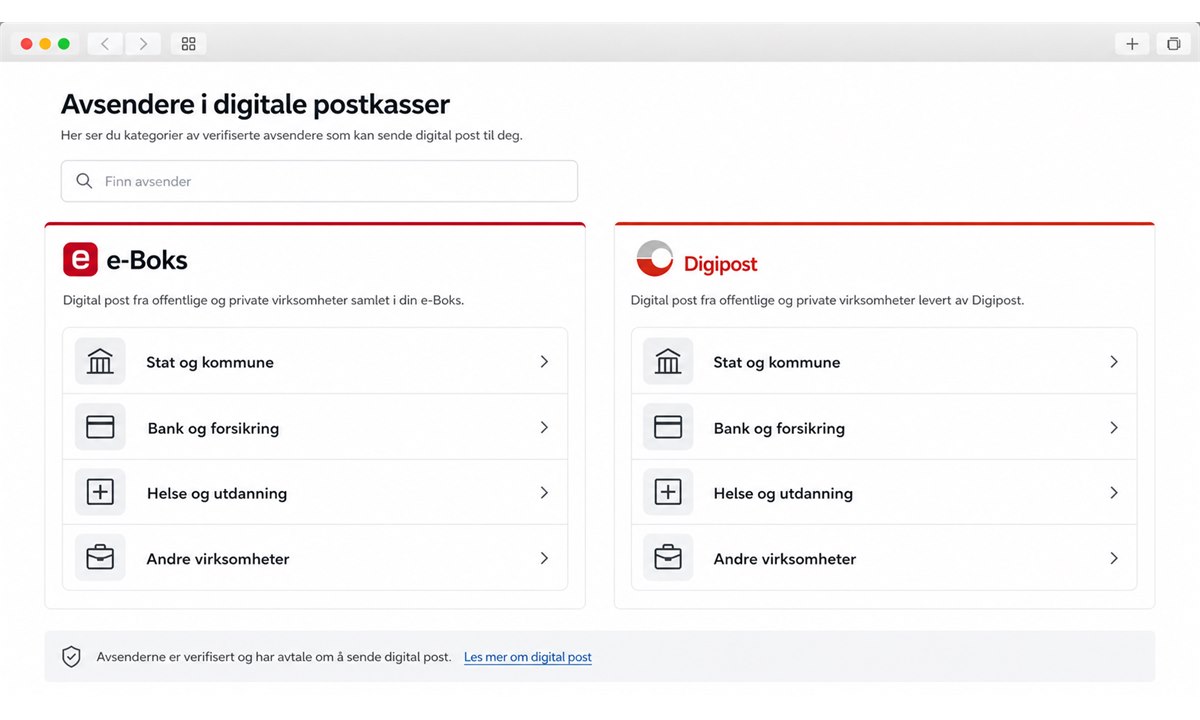This screenshot has height=720, width=1200.
Task: Click the red e-Boks logo
Action: [80, 259]
